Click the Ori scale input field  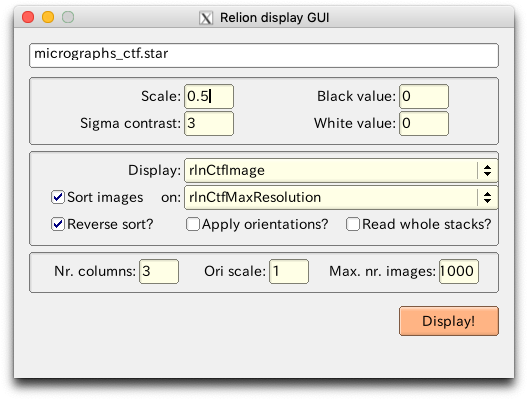(289, 271)
